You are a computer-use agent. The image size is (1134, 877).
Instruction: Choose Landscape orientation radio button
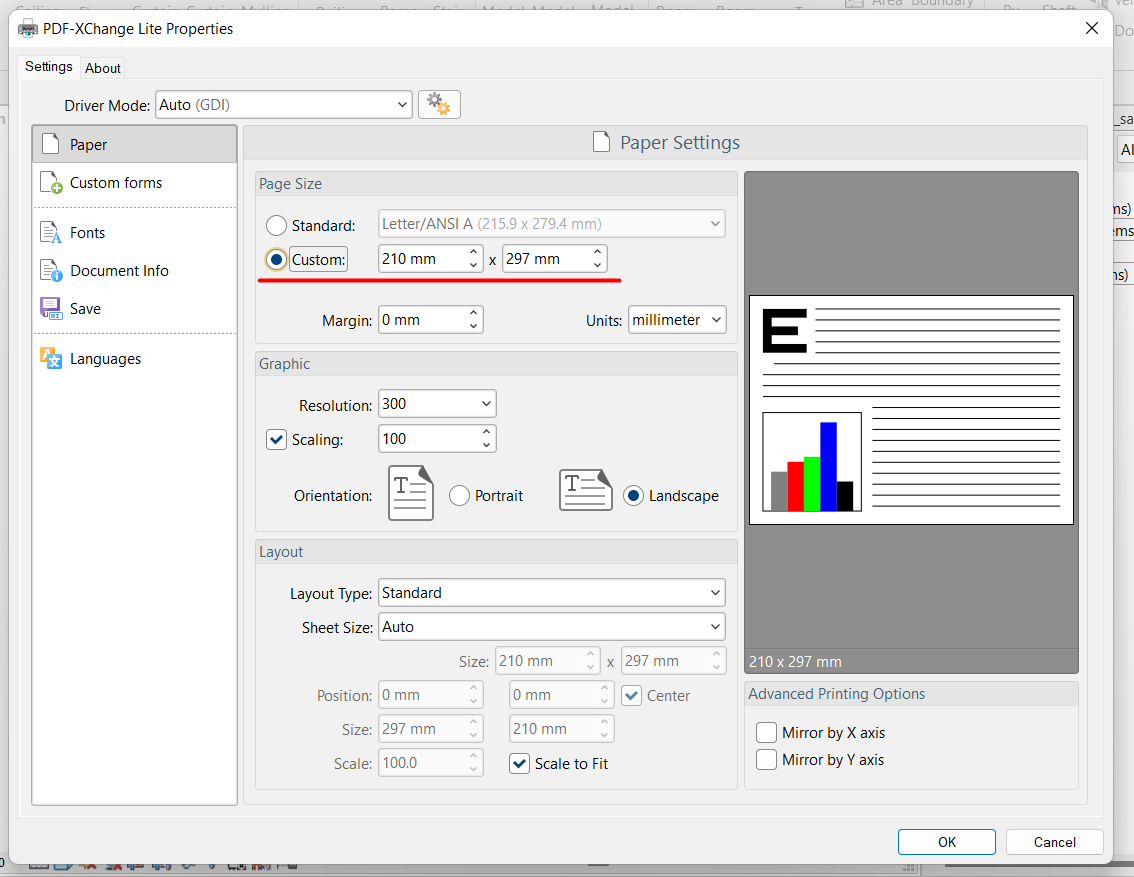point(634,495)
